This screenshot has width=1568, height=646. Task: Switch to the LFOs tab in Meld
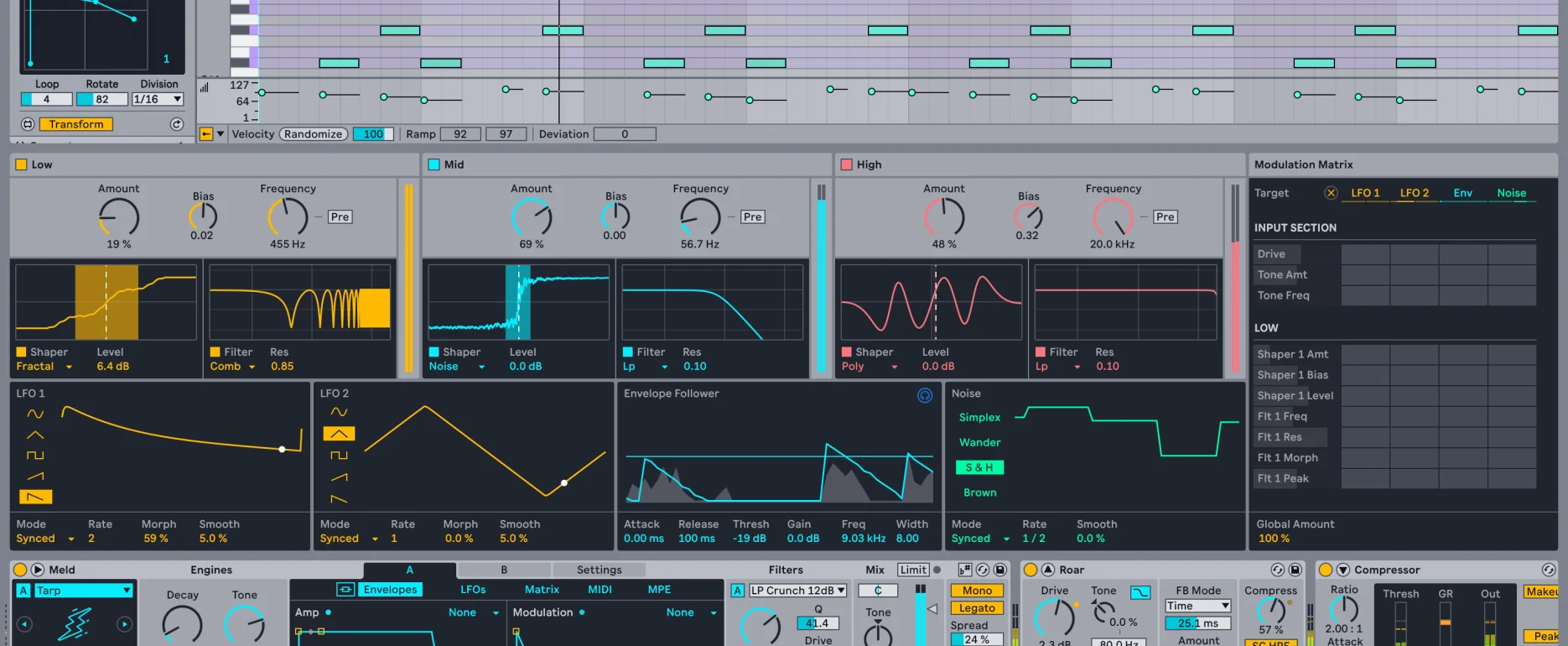tap(473, 590)
